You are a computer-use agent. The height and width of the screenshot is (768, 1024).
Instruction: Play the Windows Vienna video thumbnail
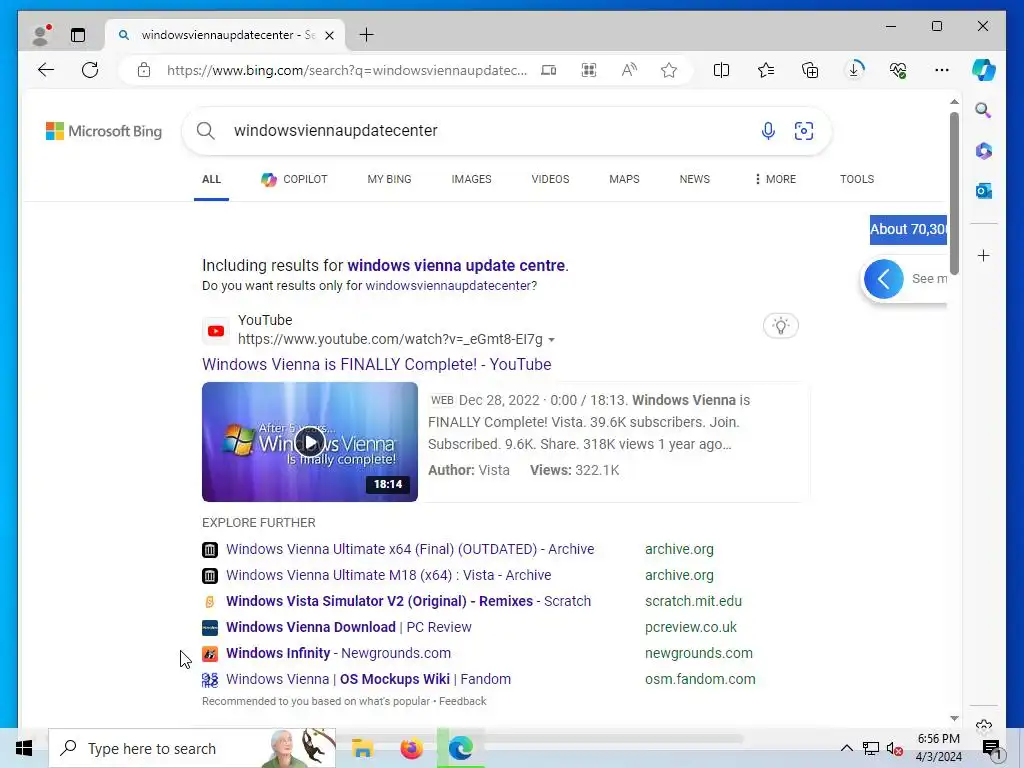pyautogui.click(x=310, y=442)
